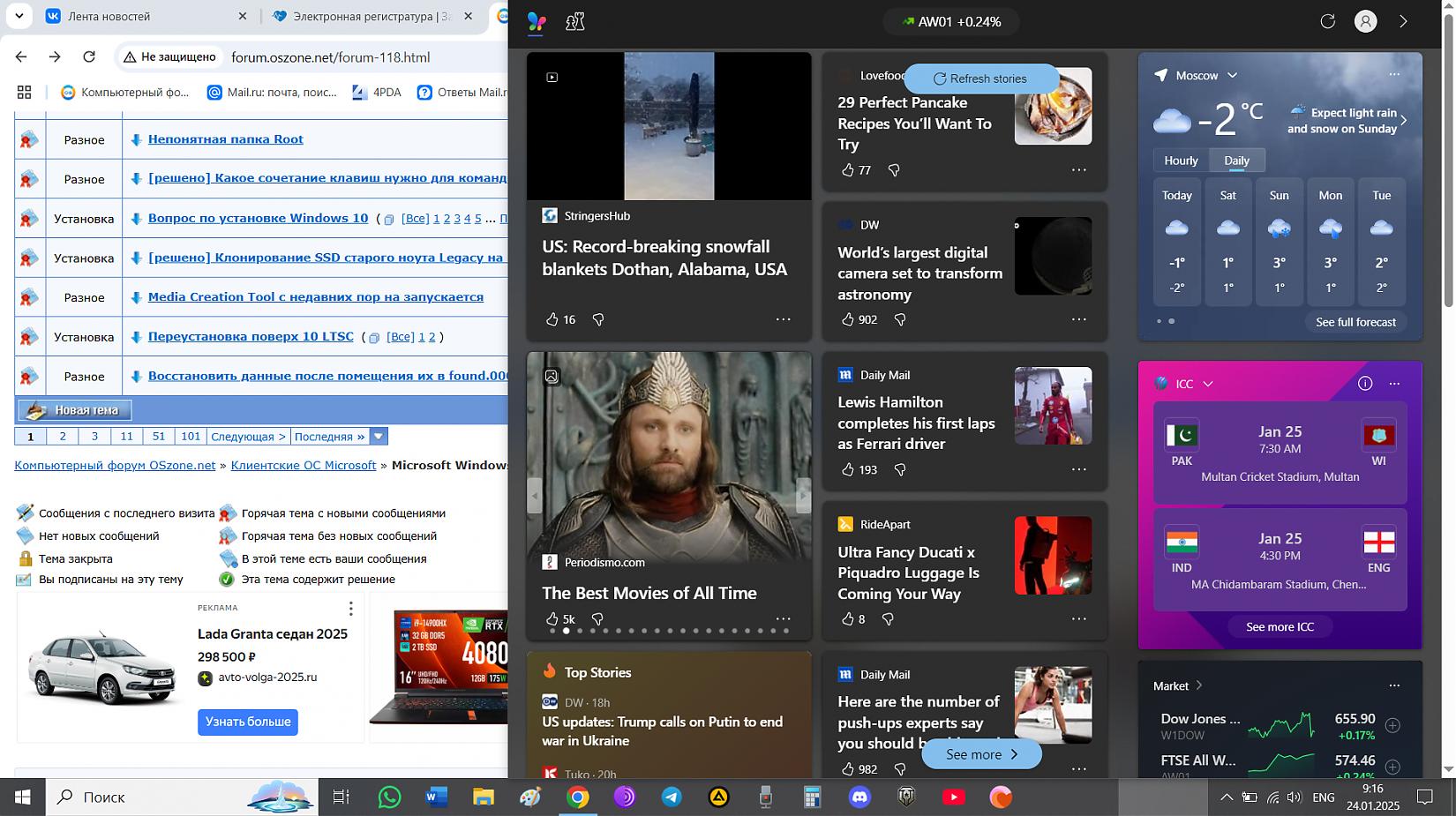Open forum page jump dropdown arrow
Screen dimensions: 1456x816
(x=379, y=436)
